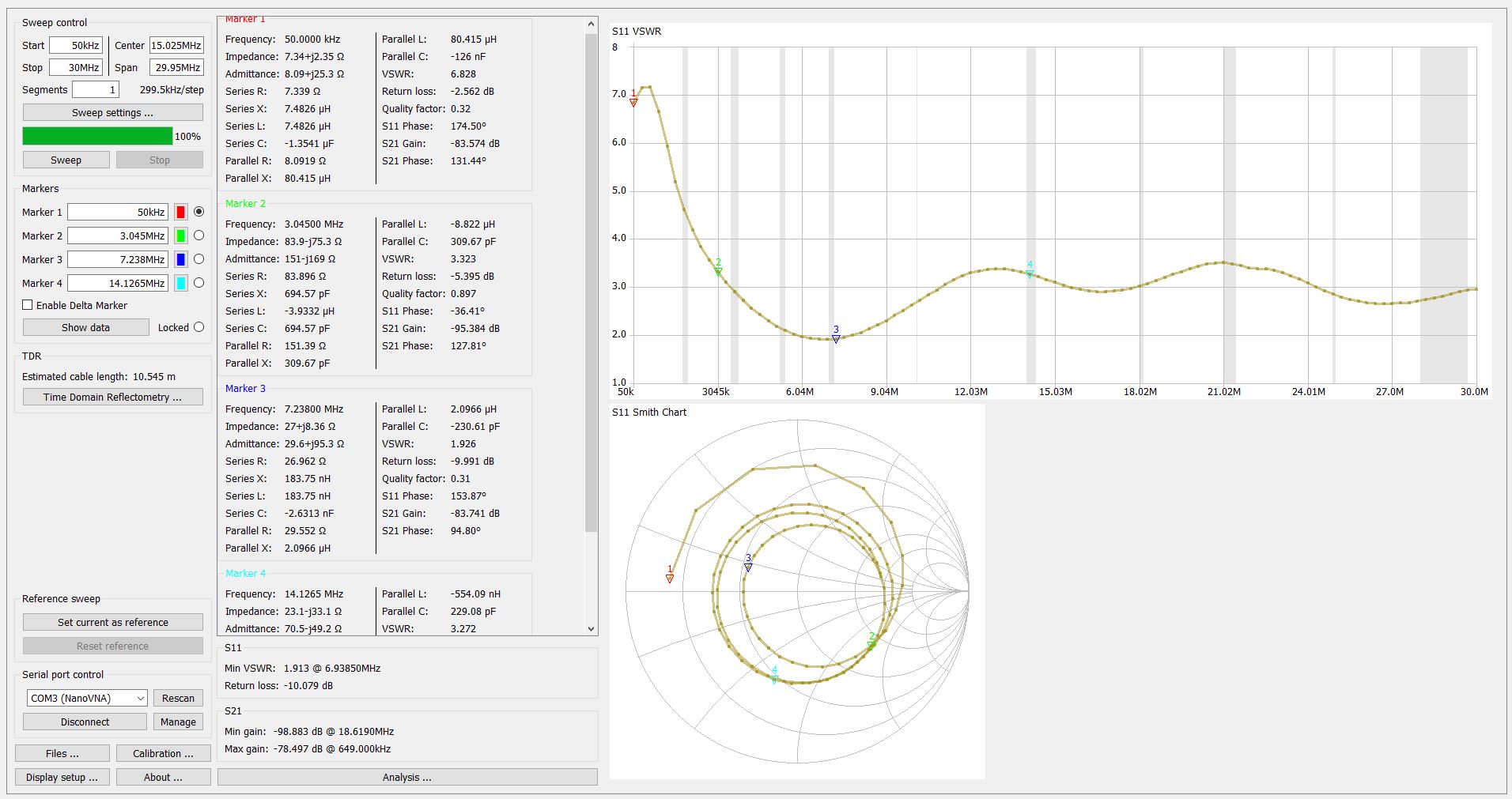This screenshot has height=799, width=1512.
Task: Click the S11 Return loss -10.079 dB value
Action: click(x=308, y=686)
